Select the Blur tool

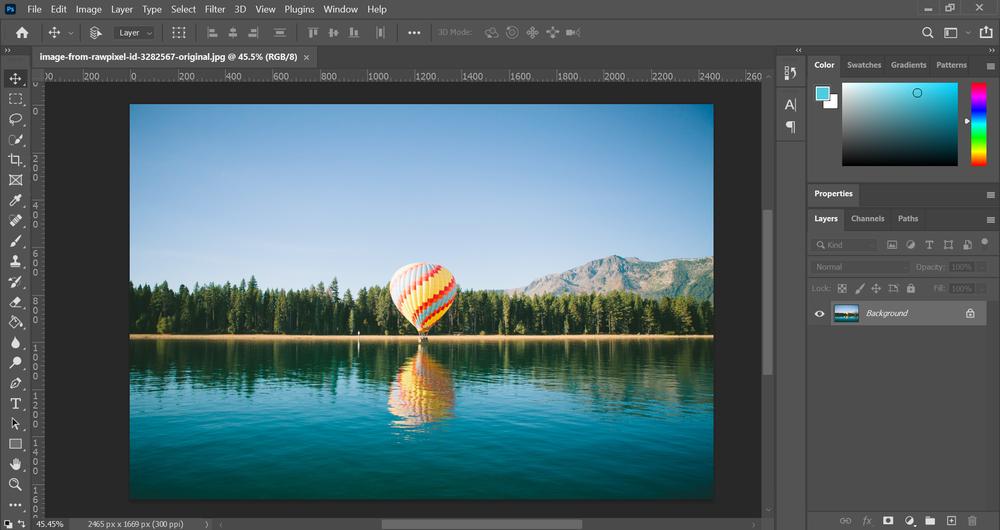[15, 342]
